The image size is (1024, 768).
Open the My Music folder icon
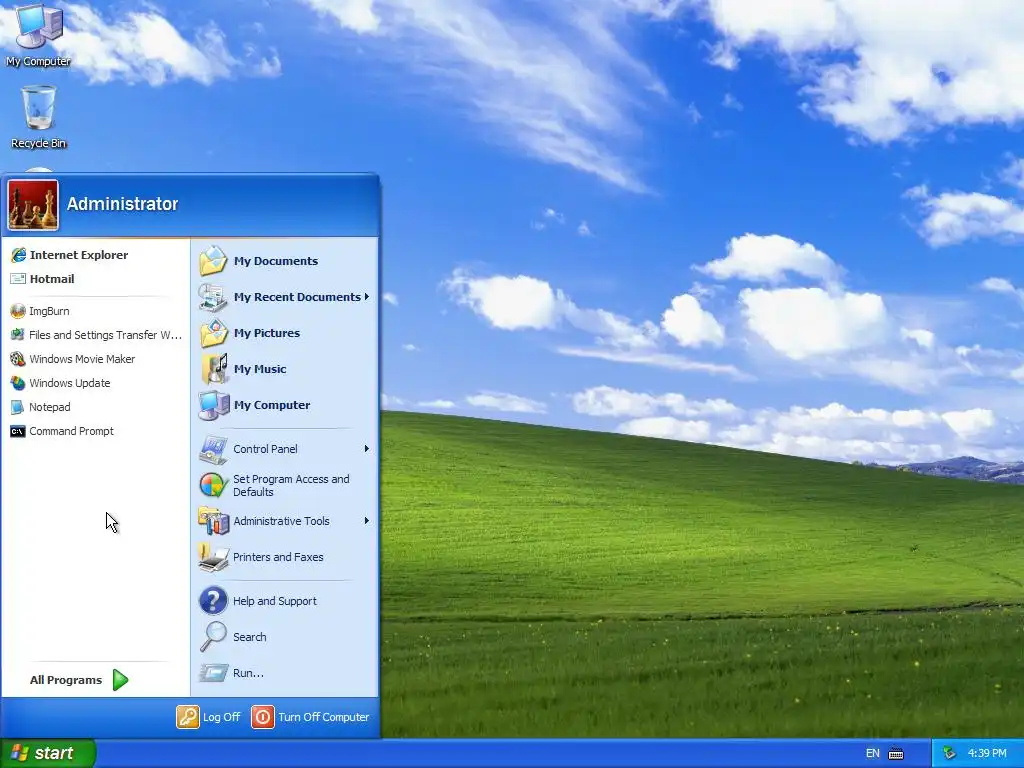point(214,369)
